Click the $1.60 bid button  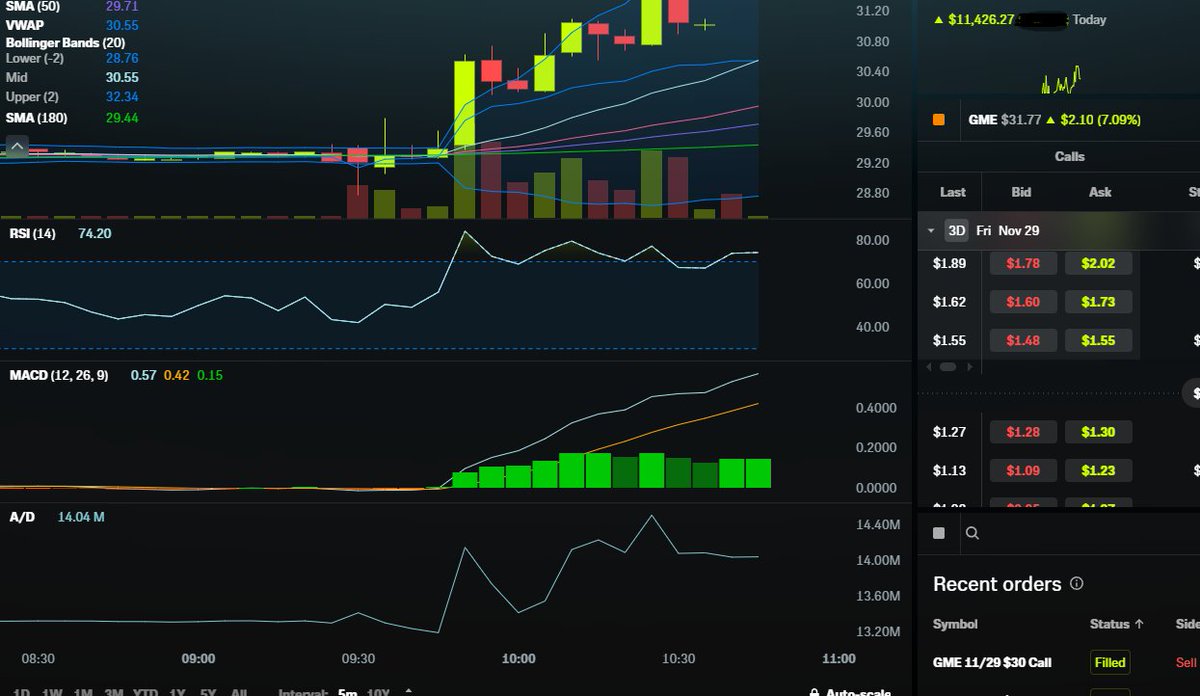(1023, 302)
